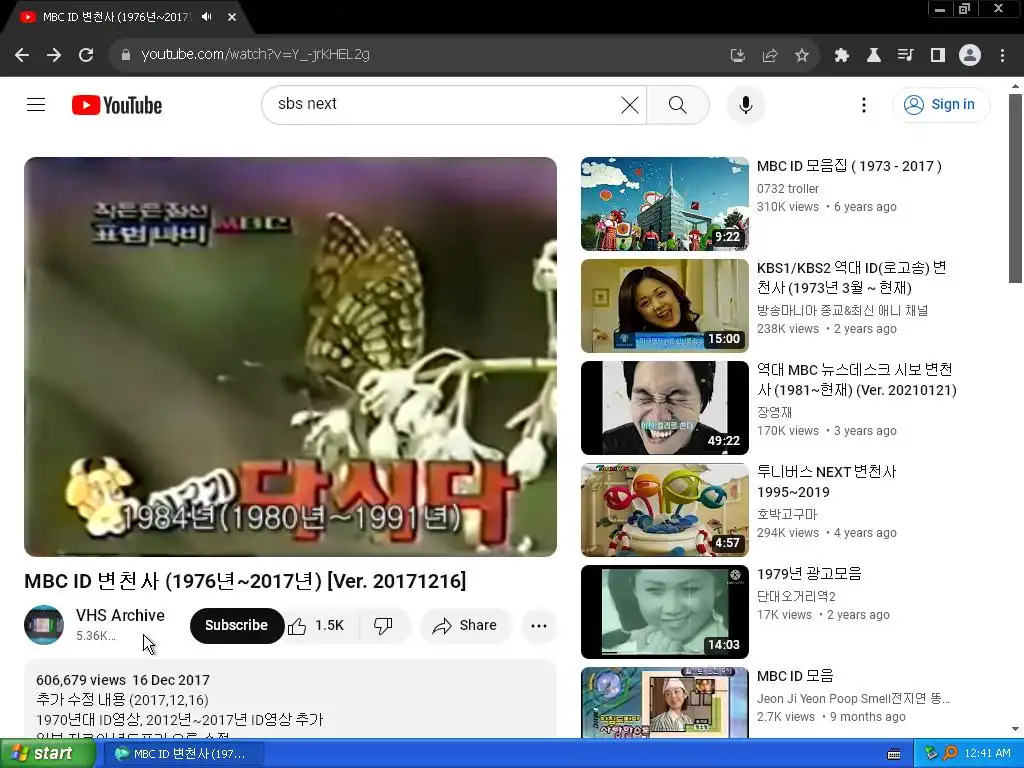Image resolution: width=1024 pixels, height=768 pixels.
Task: Mute tab via speaker icon on tab
Action: tap(207, 17)
